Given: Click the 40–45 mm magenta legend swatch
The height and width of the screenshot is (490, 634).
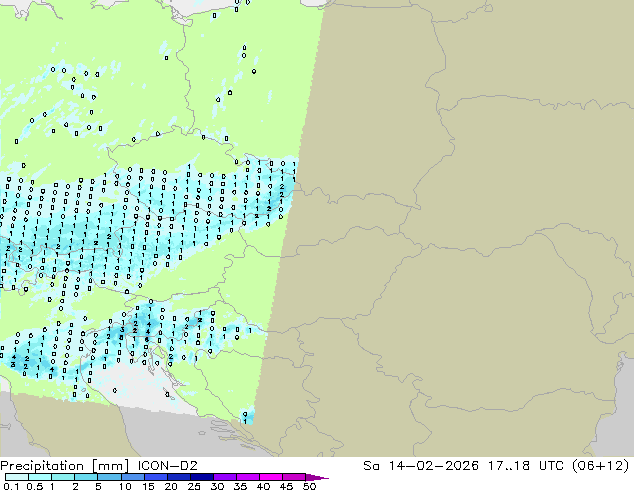Looking at the screenshot, I should [x=271, y=477].
